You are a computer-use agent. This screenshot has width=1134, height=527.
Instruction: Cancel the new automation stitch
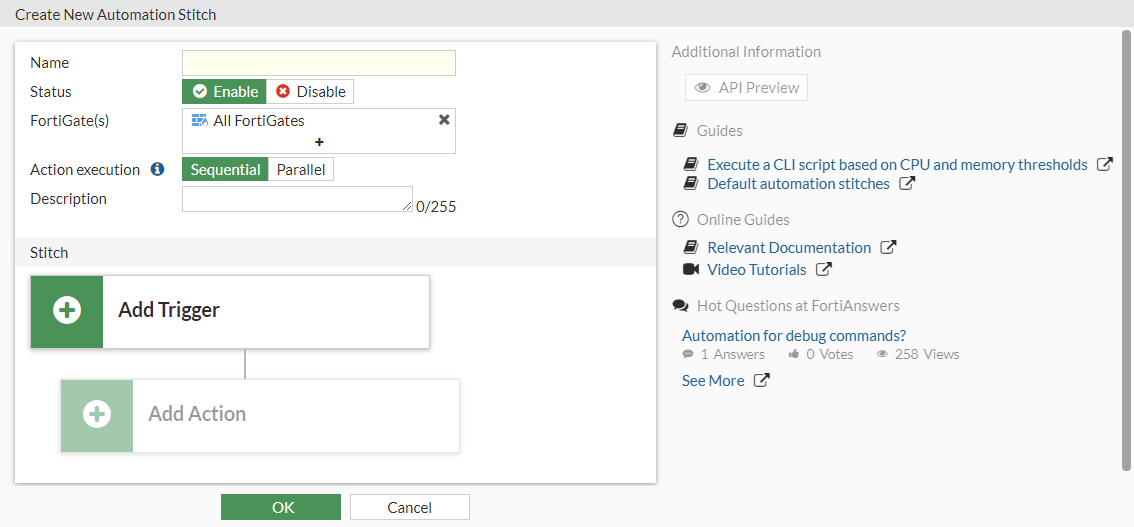(409, 507)
